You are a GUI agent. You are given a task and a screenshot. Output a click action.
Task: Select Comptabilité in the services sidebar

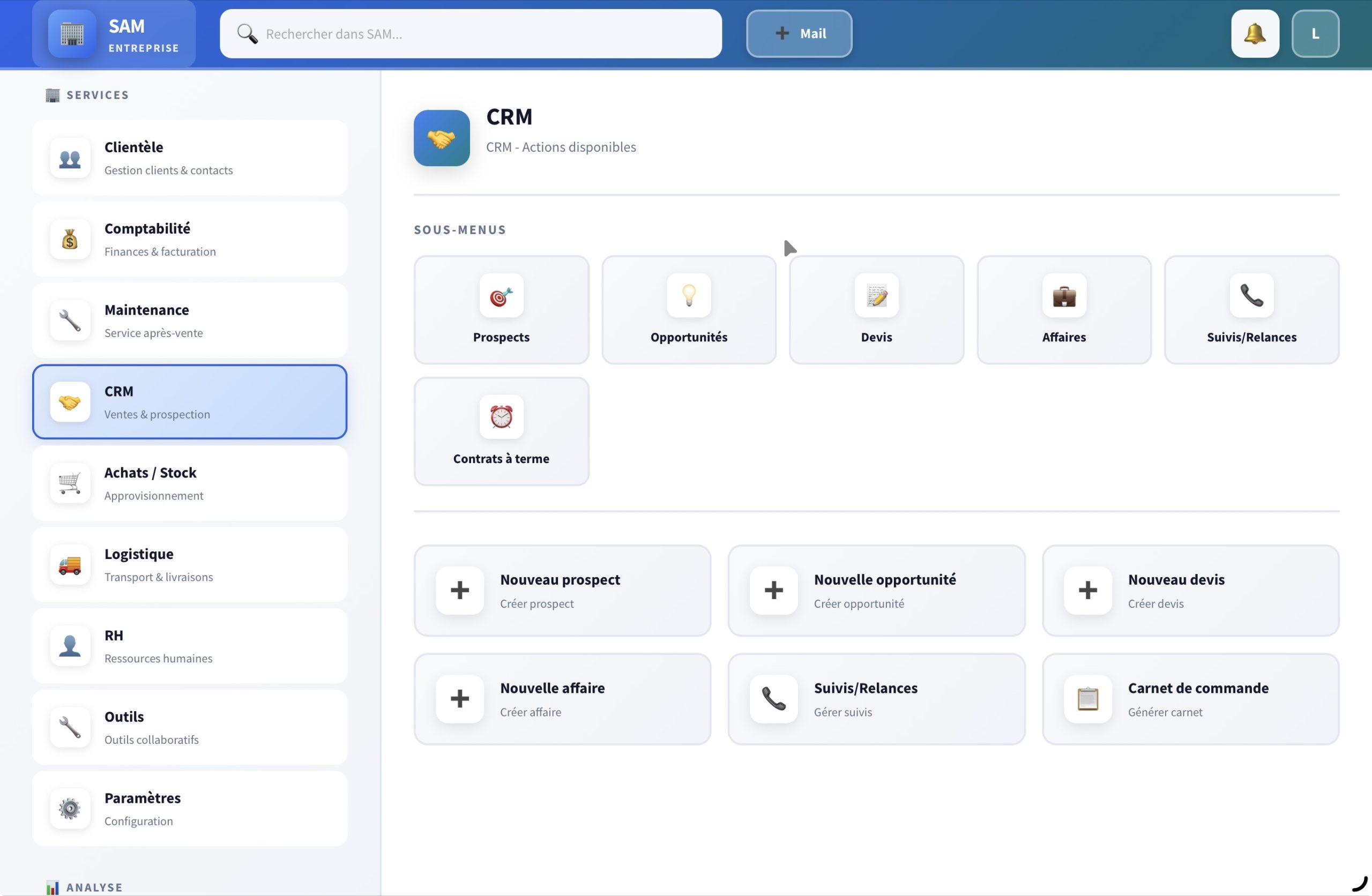(190, 240)
